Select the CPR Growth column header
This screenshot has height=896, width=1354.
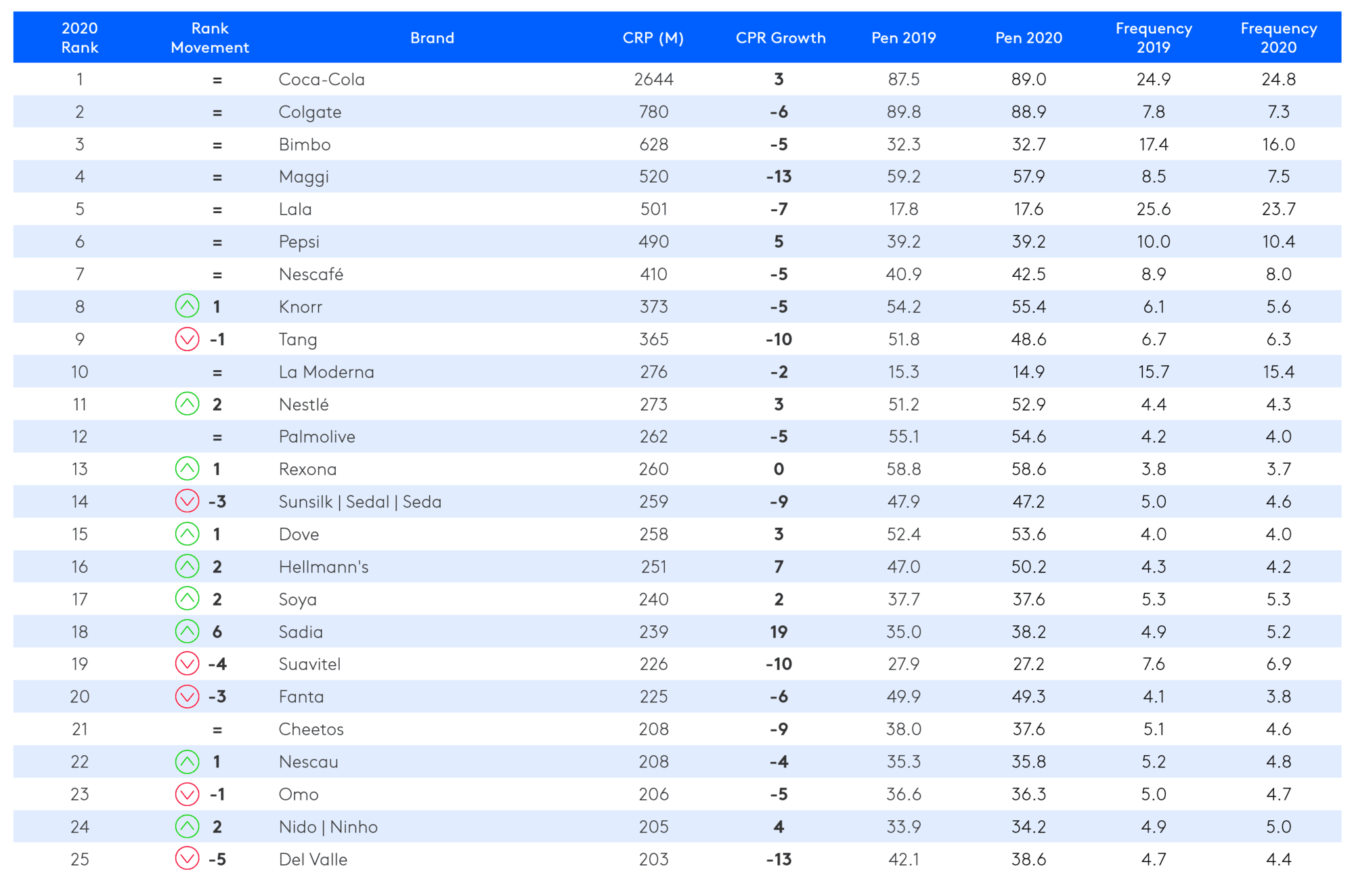(781, 38)
